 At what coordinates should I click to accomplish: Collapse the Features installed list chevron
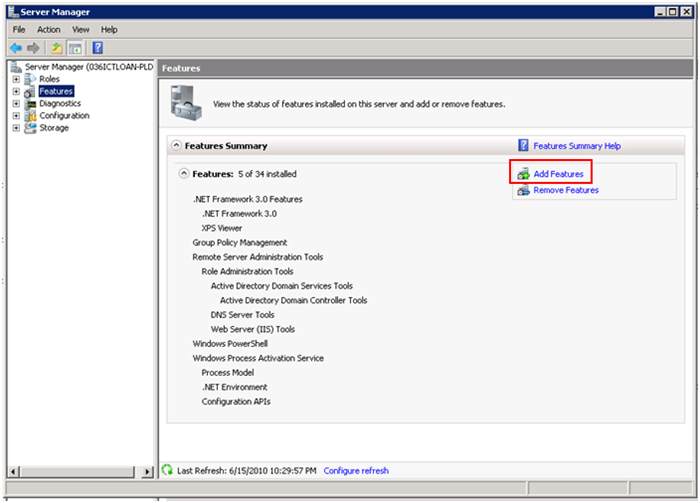[x=184, y=174]
